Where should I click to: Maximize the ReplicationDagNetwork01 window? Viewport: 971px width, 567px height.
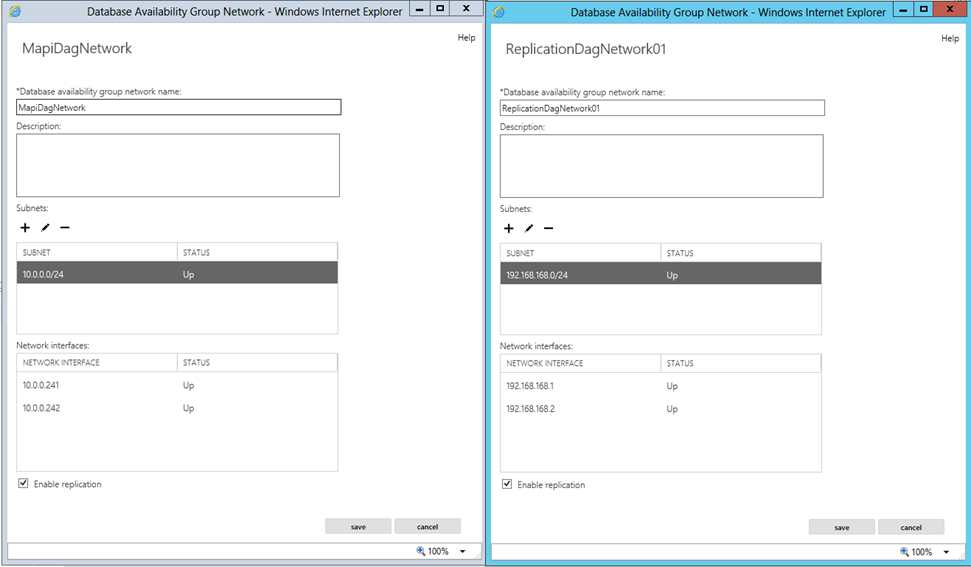(x=923, y=9)
